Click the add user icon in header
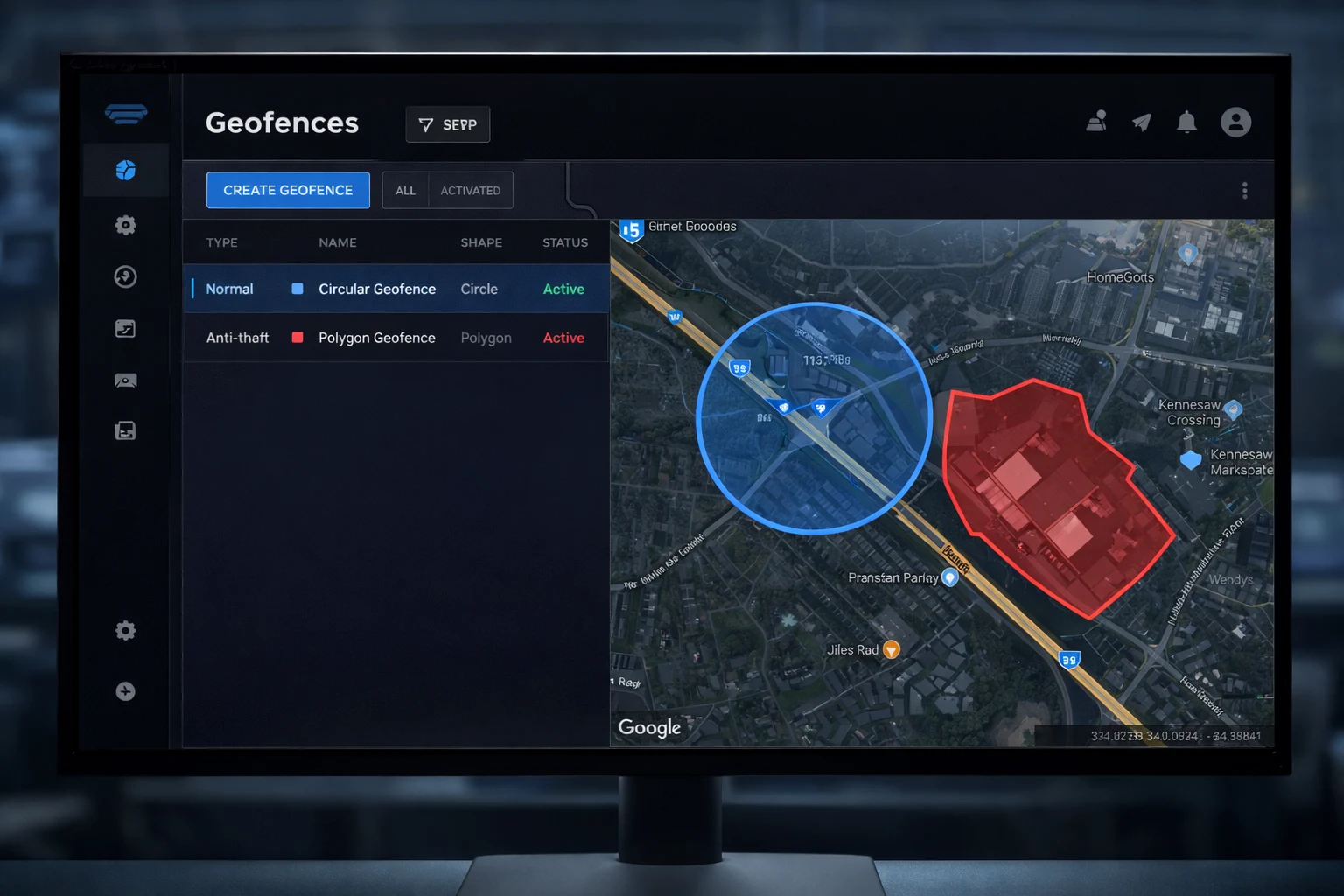This screenshot has width=1344, height=896. click(x=1096, y=122)
